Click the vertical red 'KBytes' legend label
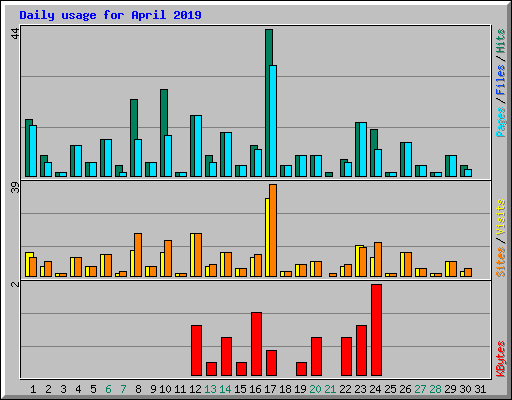 pos(500,359)
